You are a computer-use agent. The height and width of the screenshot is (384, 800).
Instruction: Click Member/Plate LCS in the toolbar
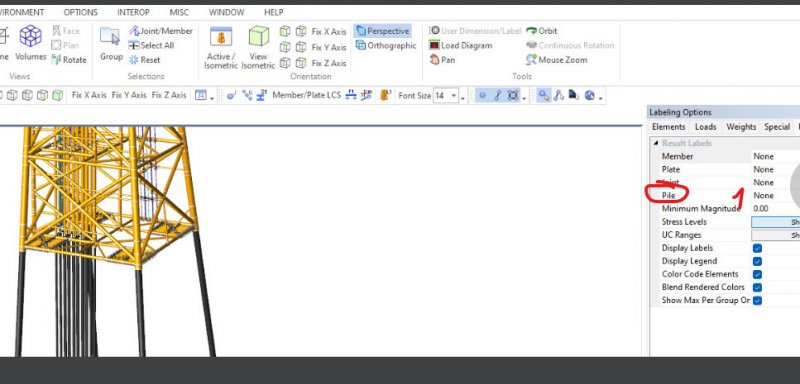tap(306, 95)
